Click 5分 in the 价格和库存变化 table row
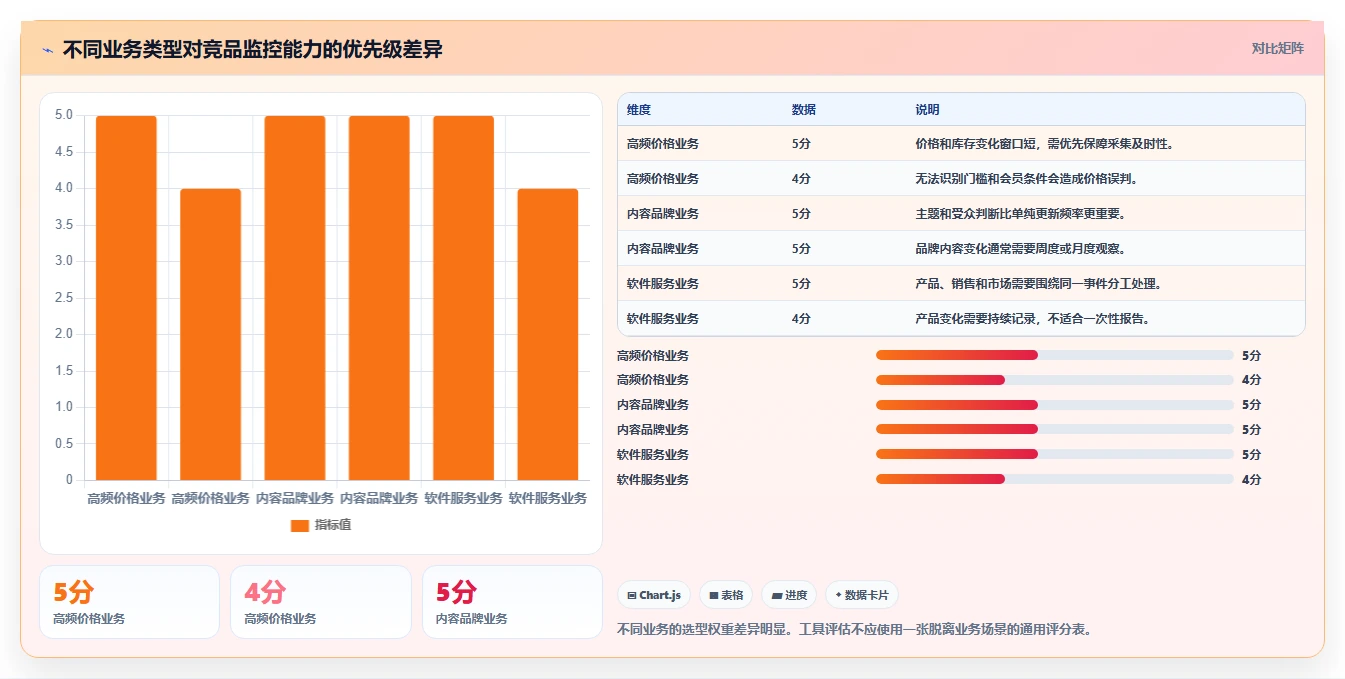The width and height of the screenshot is (1345, 679). (801, 144)
